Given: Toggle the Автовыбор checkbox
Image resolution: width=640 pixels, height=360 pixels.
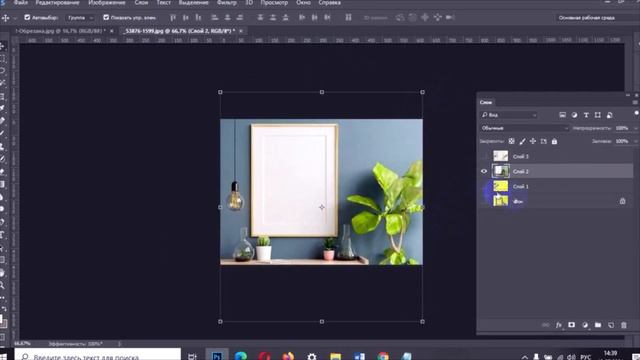Looking at the screenshot, I should click(x=27, y=18).
